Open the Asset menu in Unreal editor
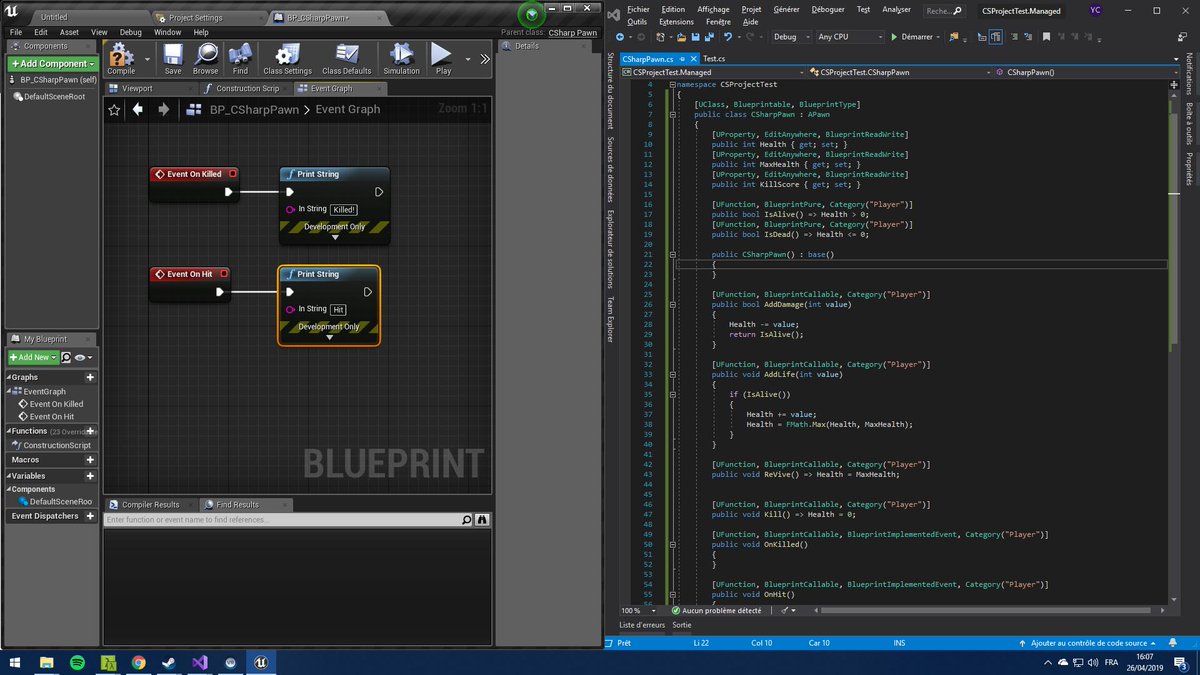Image resolution: width=1200 pixels, height=675 pixels. click(69, 32)
